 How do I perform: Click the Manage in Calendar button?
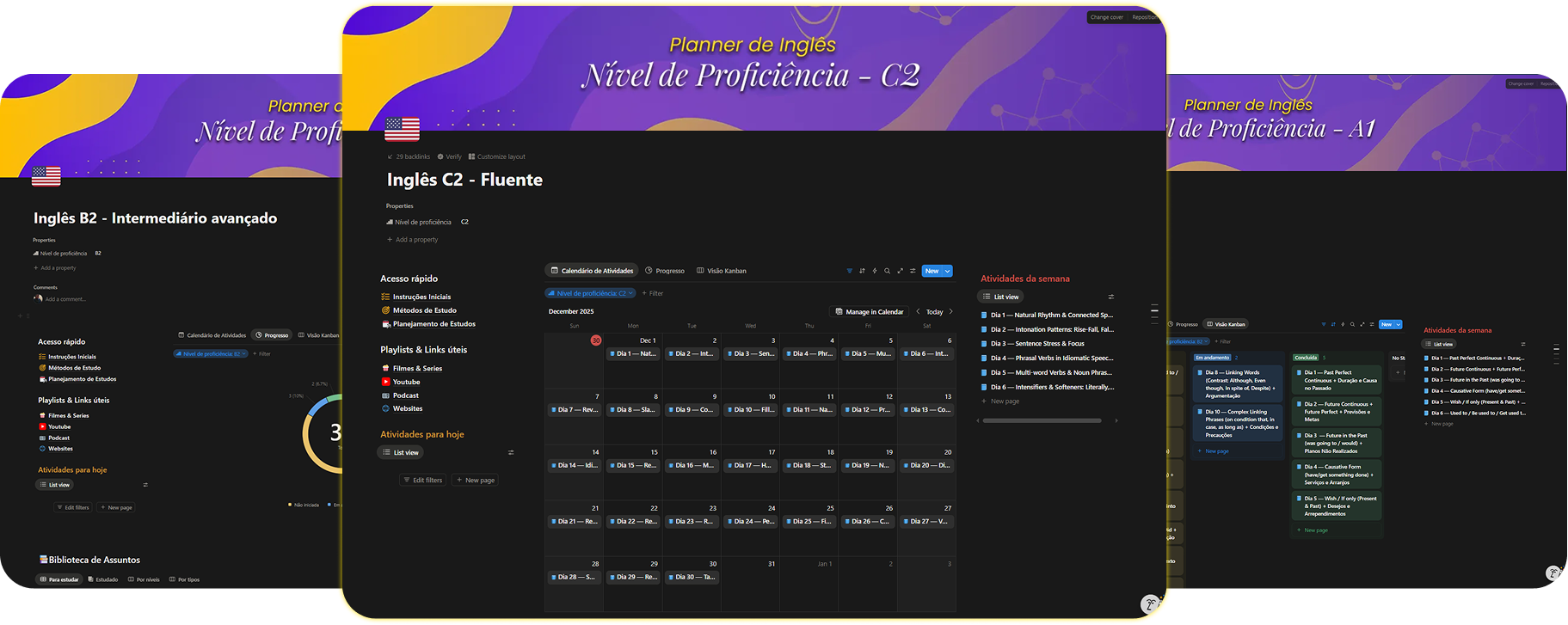pyautogui.click(x=869, y=311)
